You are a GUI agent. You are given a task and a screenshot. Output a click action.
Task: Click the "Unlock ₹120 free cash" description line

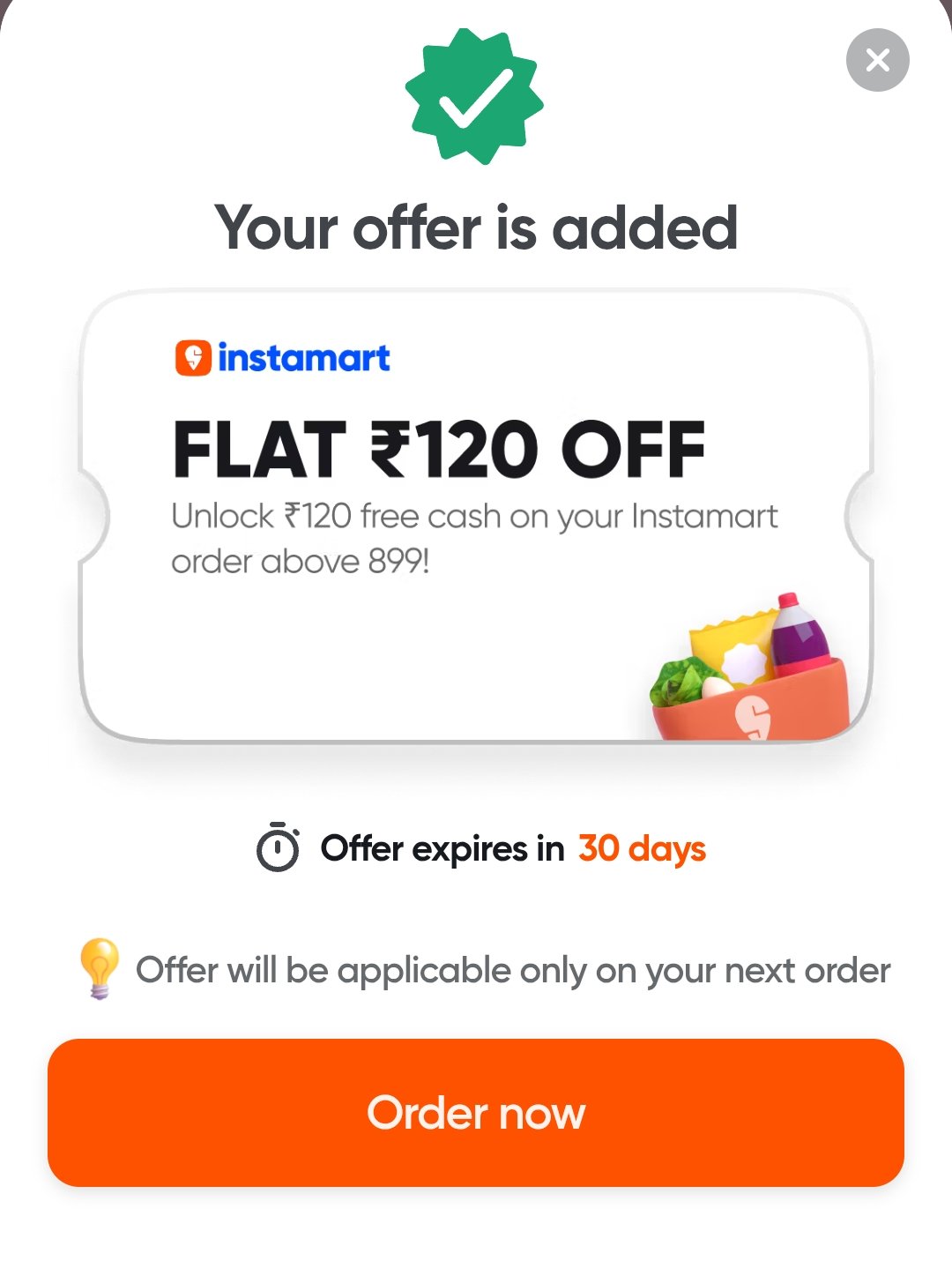tap(474, 516)
